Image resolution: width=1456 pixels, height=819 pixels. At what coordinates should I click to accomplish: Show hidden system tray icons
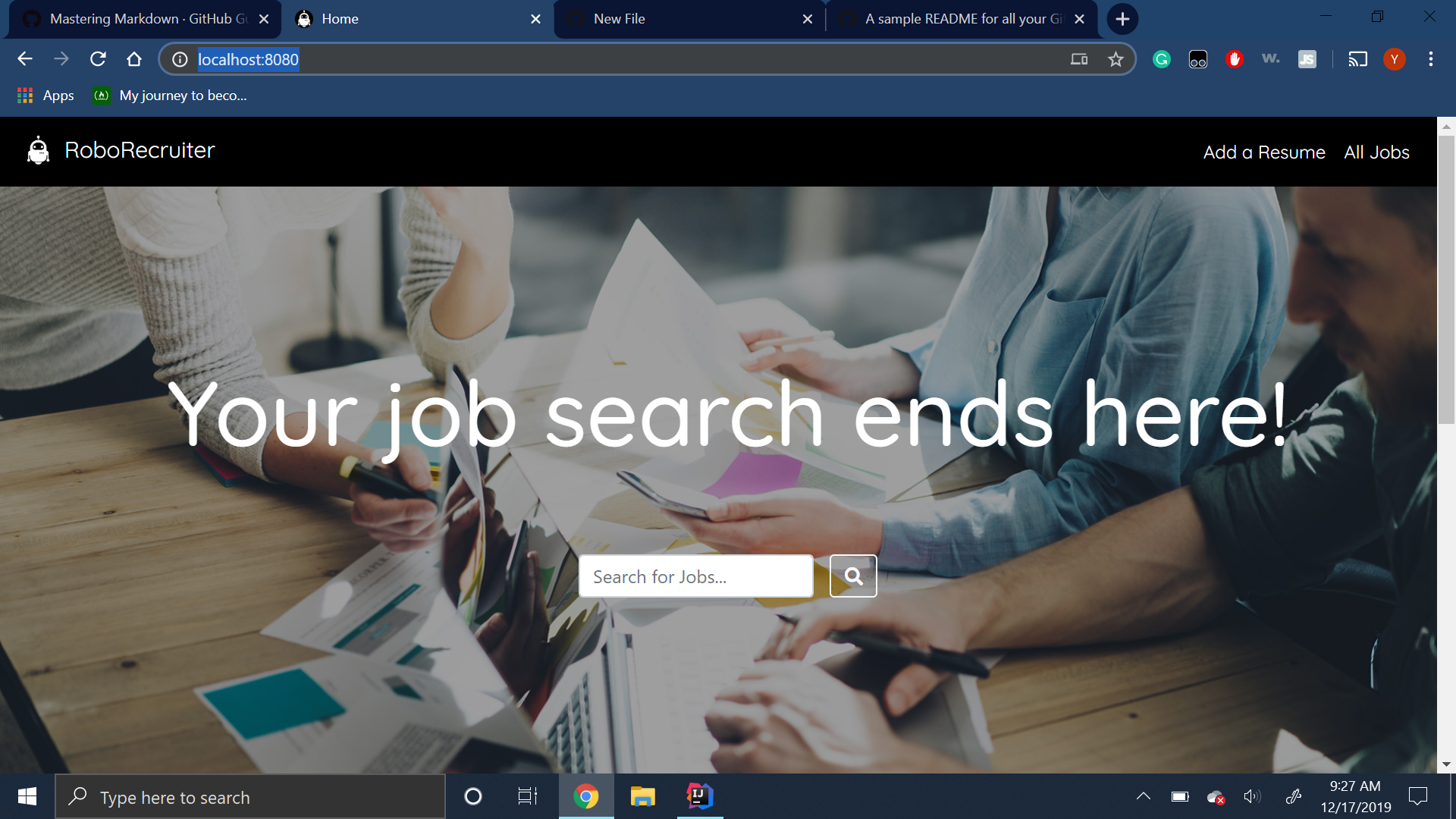click(1143, 796)
